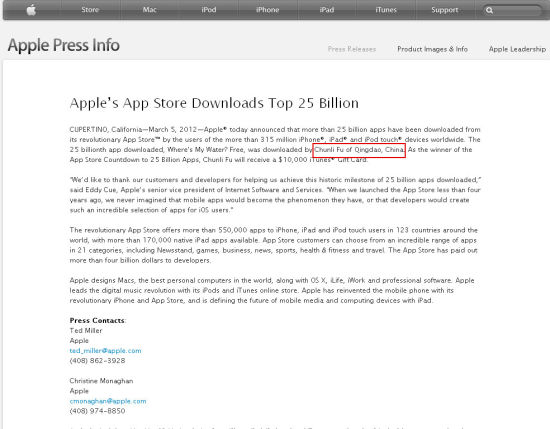Focus the search field in the navigation bar
This screenshot has width=550, height=429.
[512, 10]
